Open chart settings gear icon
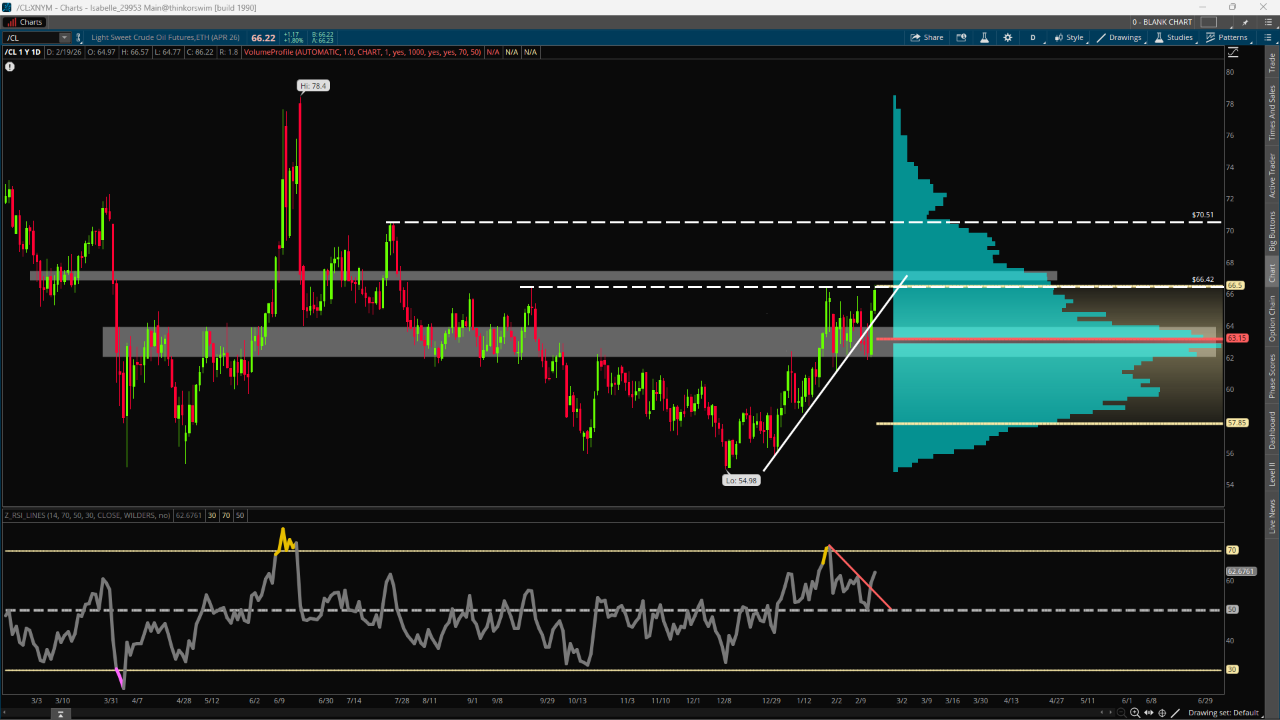 pos(1007,37)
